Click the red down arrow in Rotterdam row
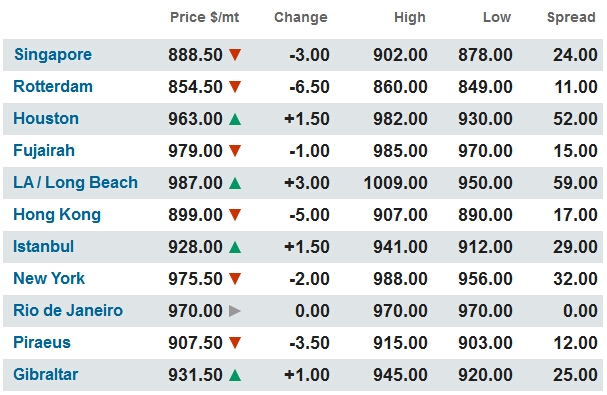Viewport: 607px width, 395px height. pos(235,87)
